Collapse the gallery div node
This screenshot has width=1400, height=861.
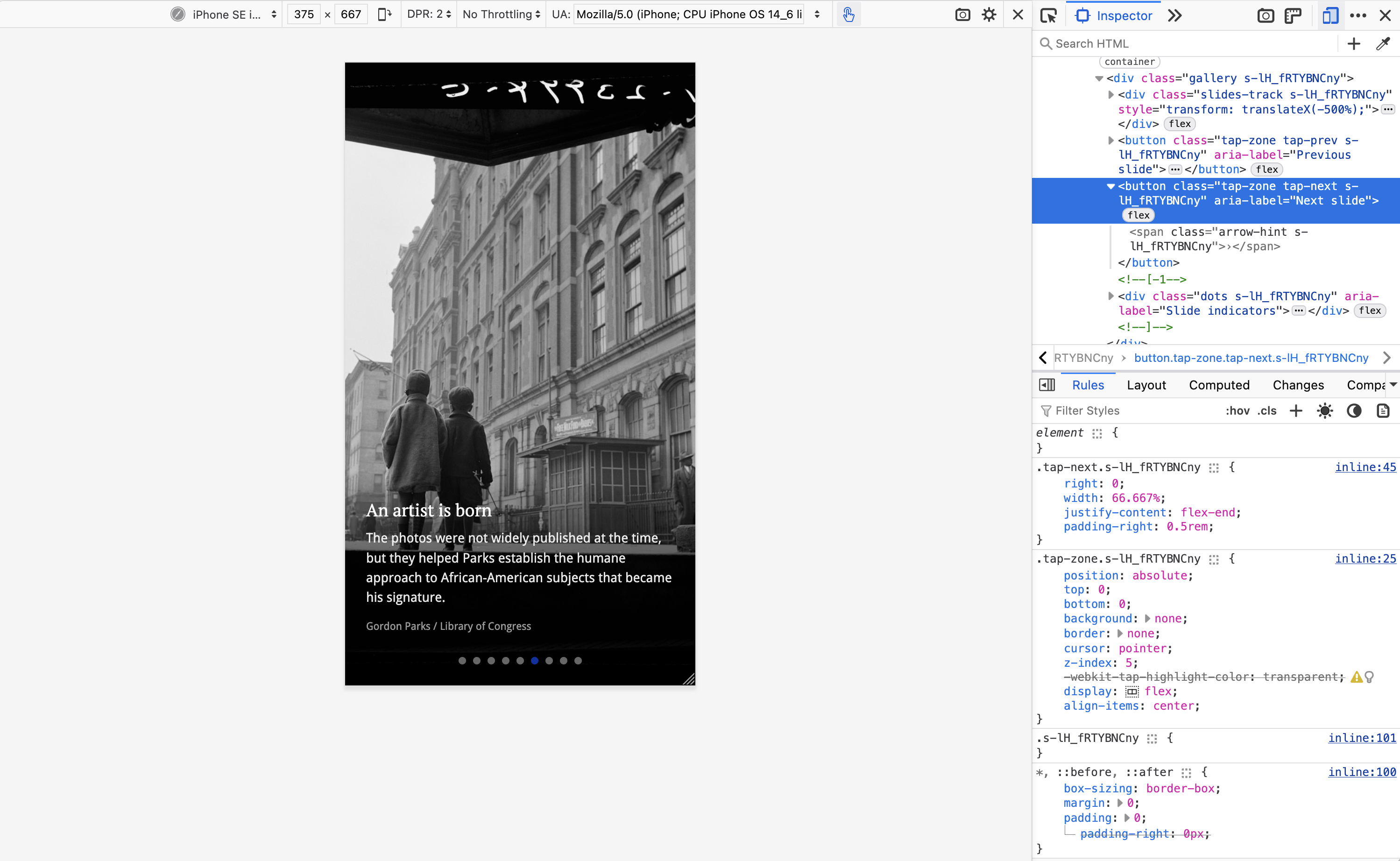point(1099,78)
